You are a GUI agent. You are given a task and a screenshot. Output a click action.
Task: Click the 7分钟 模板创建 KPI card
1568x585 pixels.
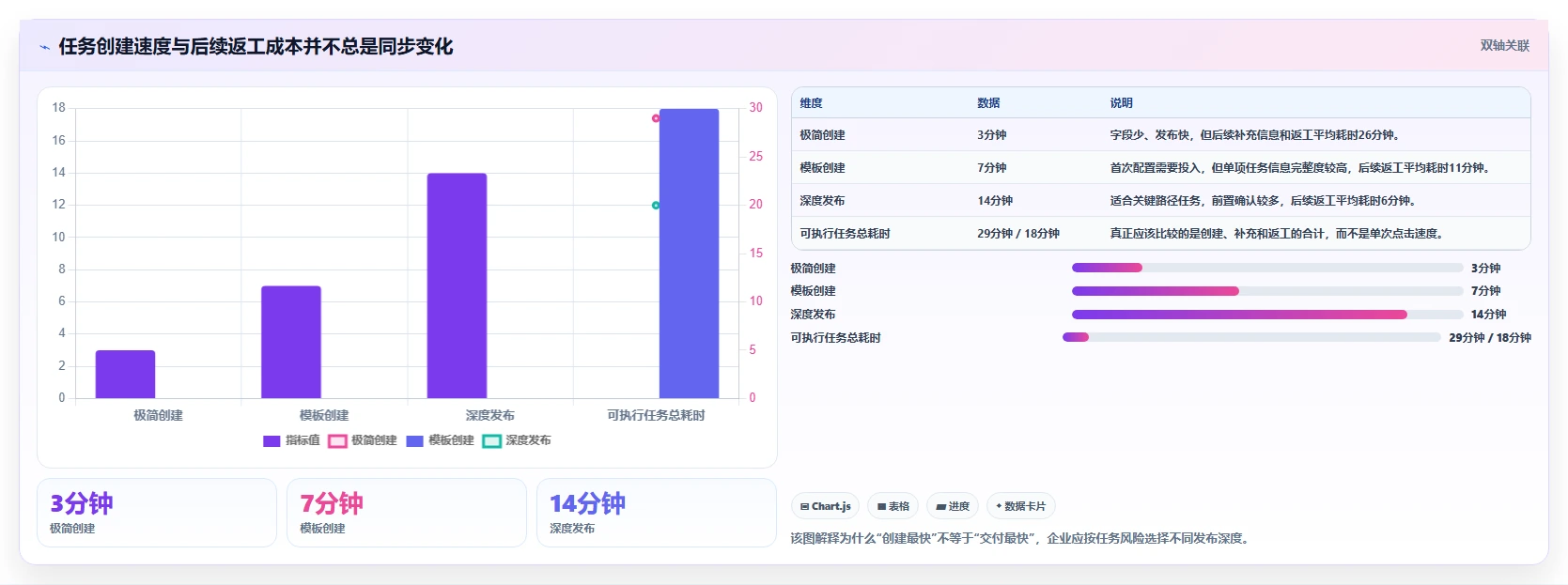407,513
